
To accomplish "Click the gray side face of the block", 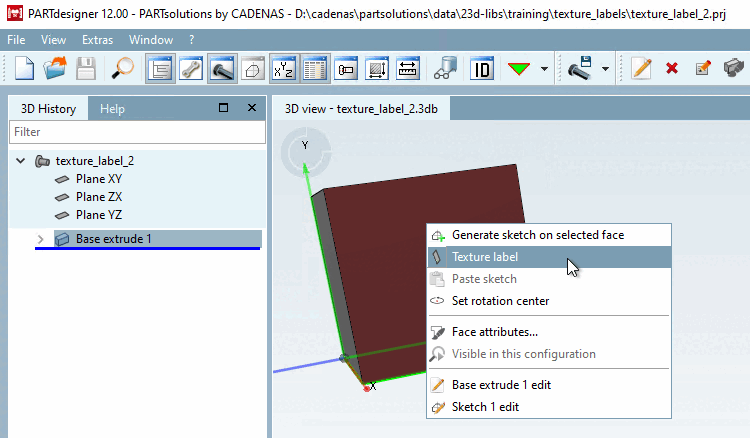I will click(x=335, y=277).
